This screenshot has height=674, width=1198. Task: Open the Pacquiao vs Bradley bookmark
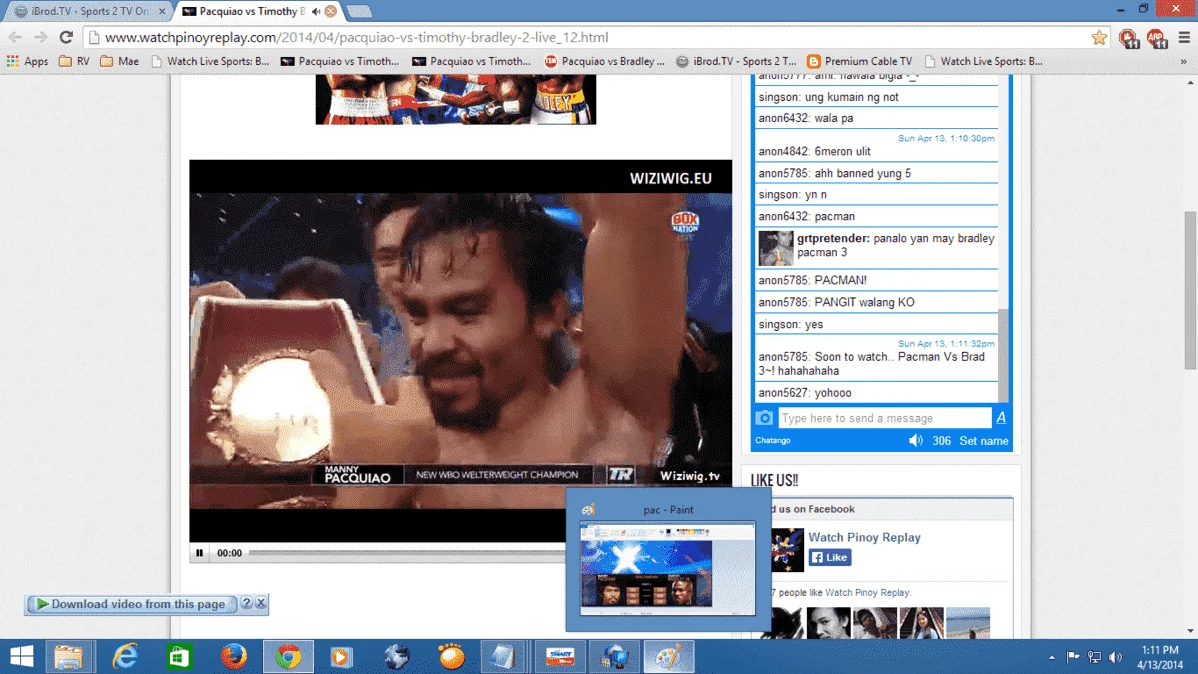[x=604, y=61]
